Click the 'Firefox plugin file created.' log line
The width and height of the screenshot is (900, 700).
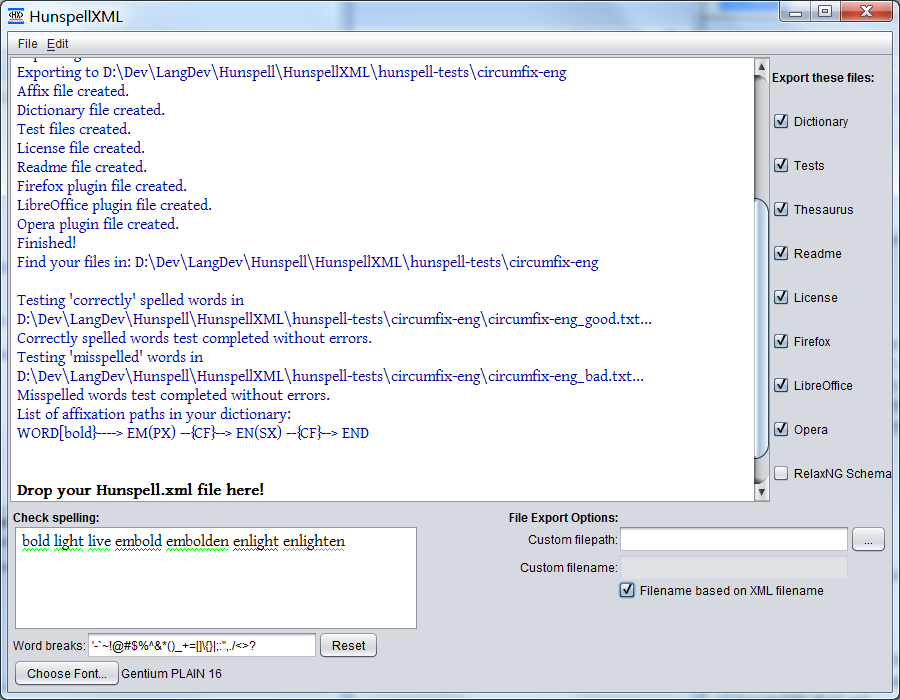point(102,186)
